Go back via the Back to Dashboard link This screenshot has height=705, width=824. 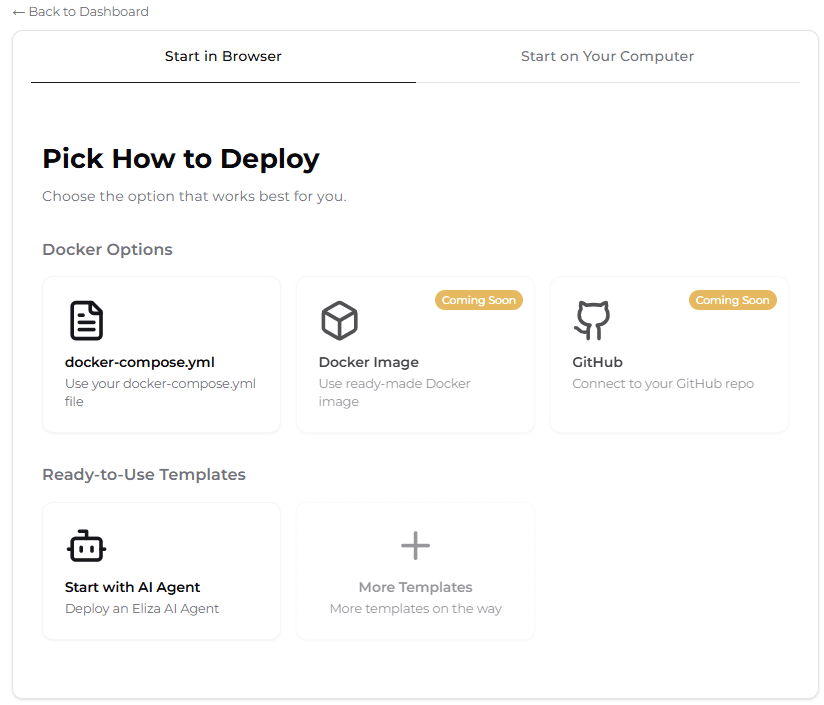[x=88, y=12]
